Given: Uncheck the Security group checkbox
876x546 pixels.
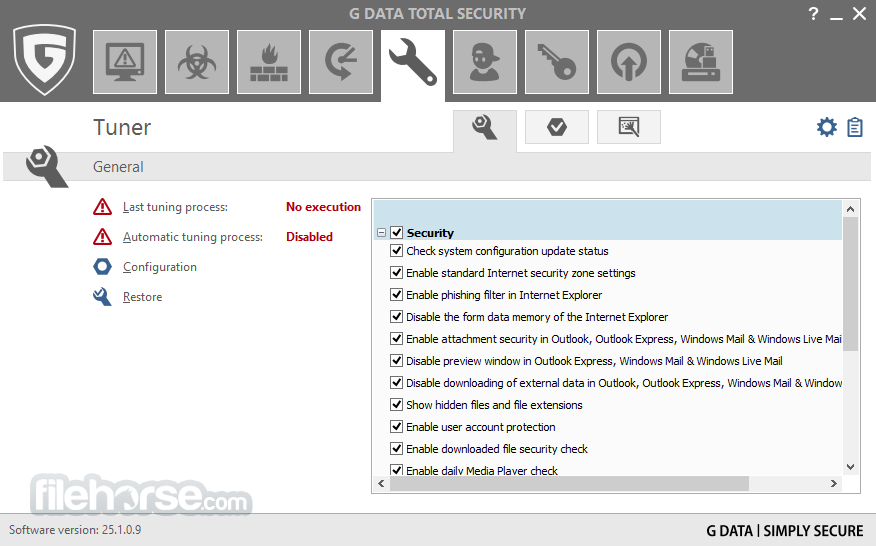Looking at the screenshot, I should 397,232.
